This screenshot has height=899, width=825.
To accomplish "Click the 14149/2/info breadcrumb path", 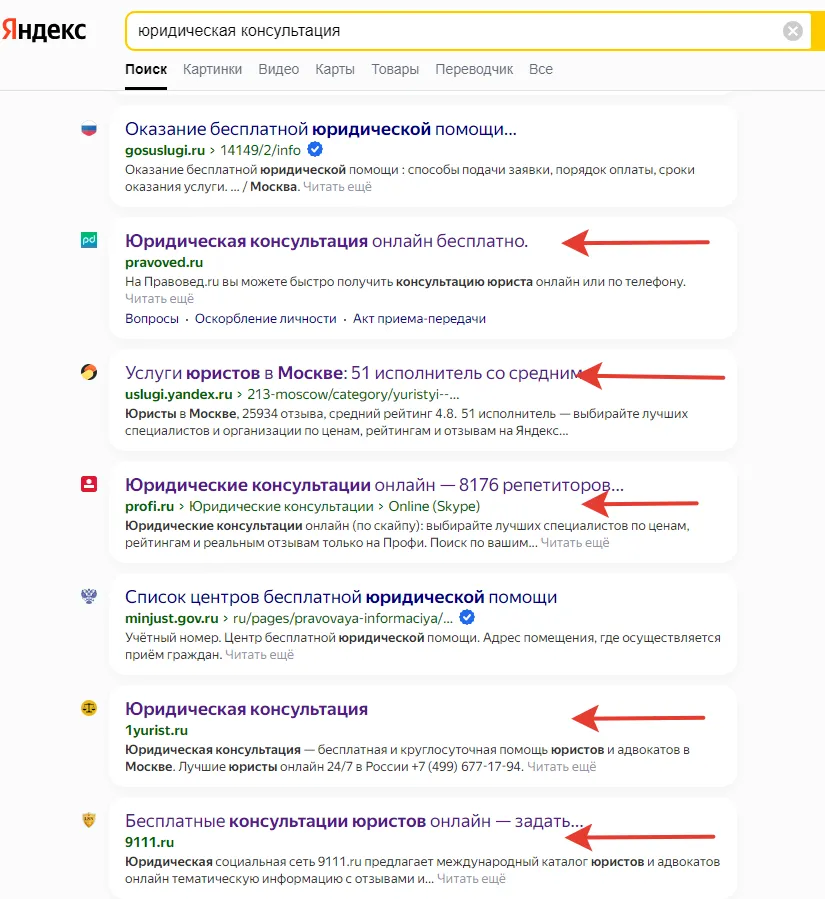I will tap(260, 150).
